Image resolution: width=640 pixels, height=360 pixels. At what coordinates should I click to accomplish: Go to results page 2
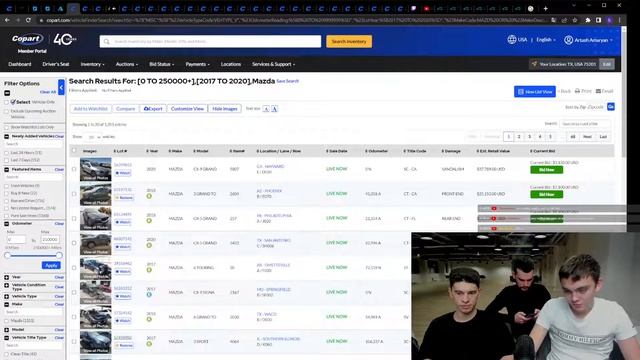[x=519, y=137]
